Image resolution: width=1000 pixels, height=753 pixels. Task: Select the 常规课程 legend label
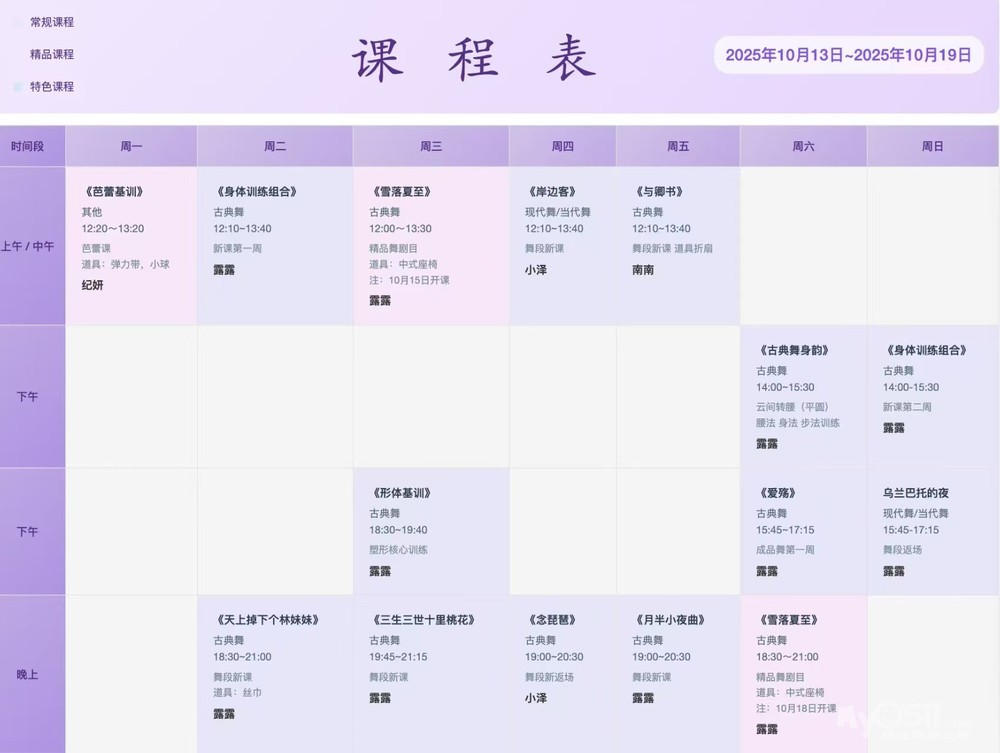(52, 22)
